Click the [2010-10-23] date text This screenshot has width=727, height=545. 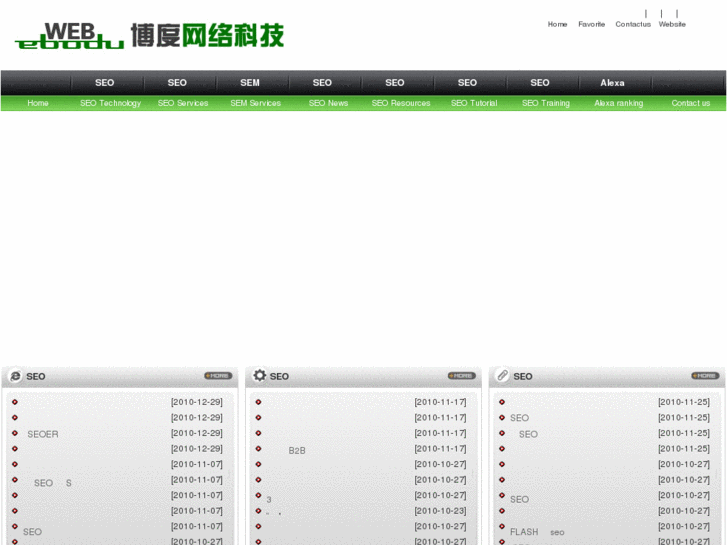[x=440, y=511]
